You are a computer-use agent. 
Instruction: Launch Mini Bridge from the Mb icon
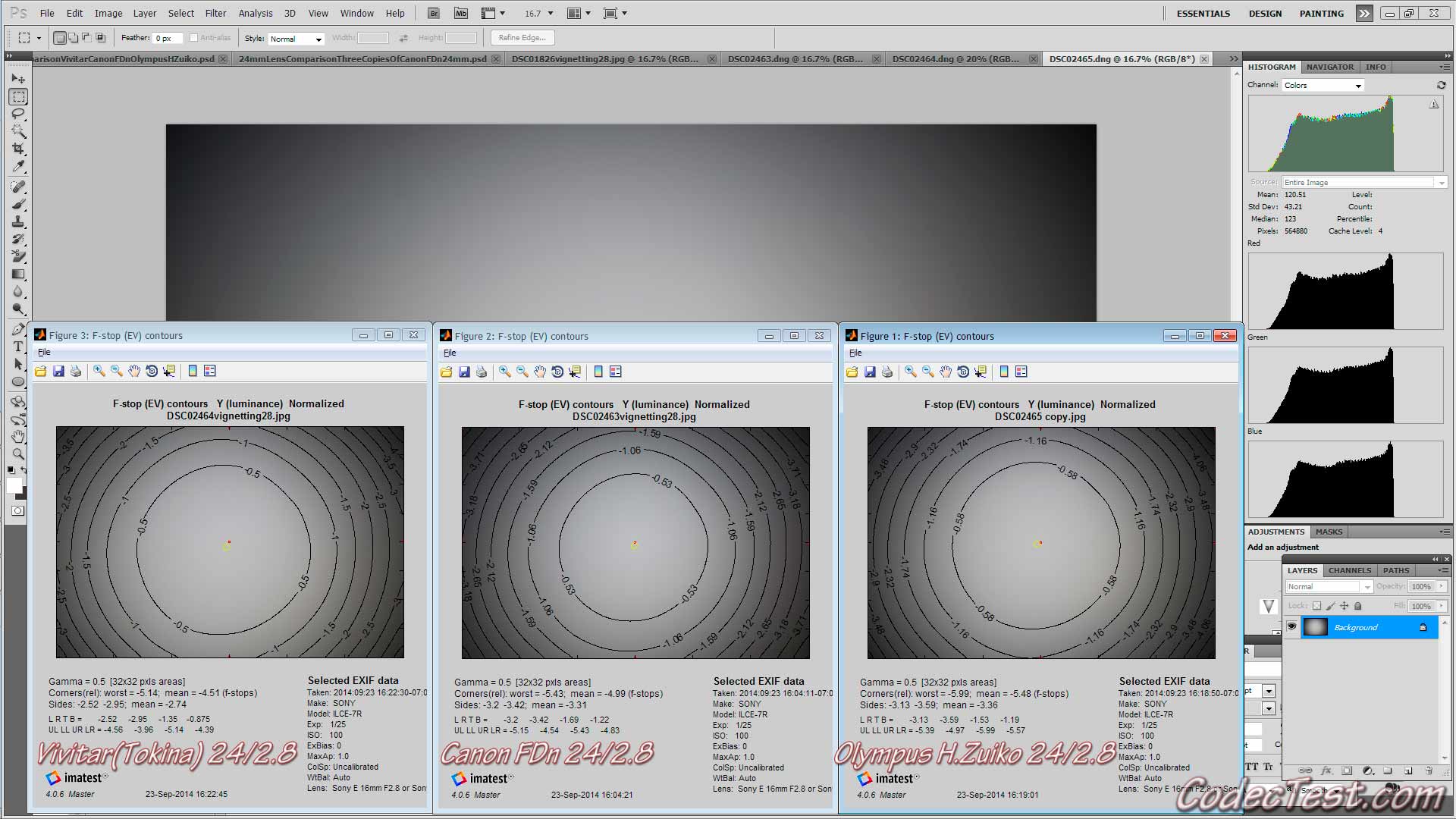pyautogui.click(x=460, y=13)
